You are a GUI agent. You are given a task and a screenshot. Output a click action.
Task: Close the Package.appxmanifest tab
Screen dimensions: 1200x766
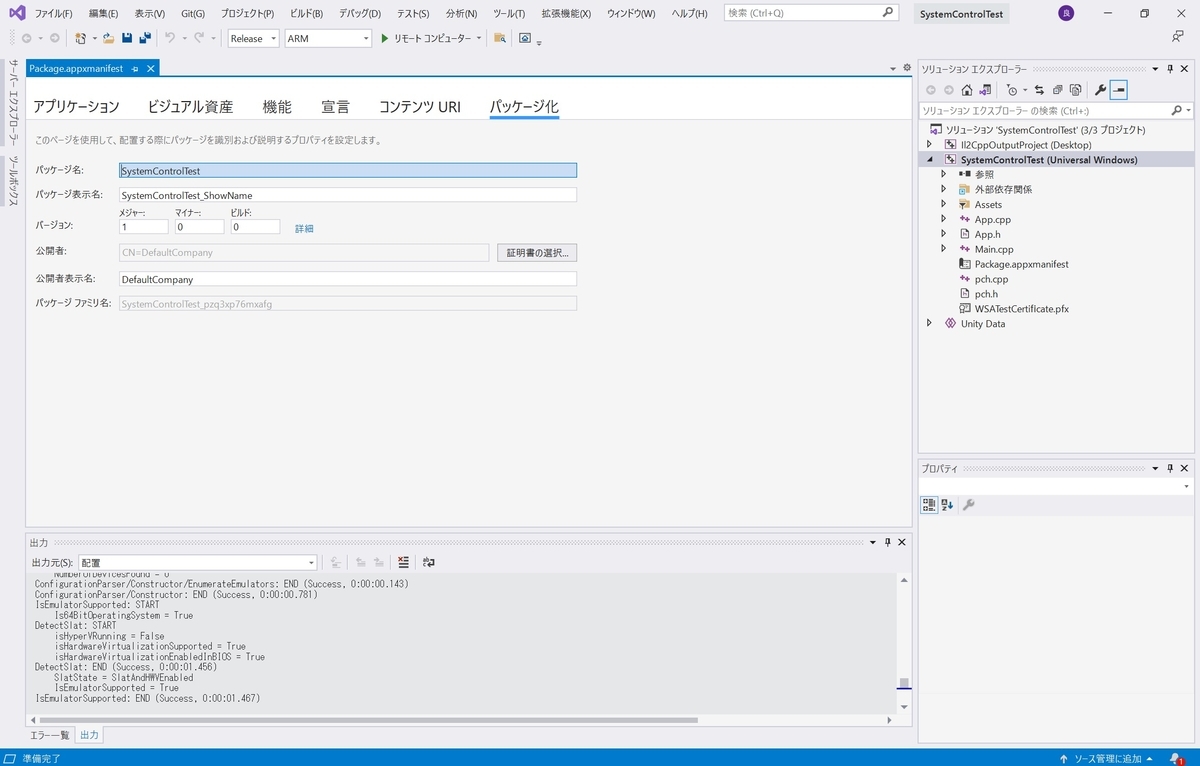click(151, 68)
